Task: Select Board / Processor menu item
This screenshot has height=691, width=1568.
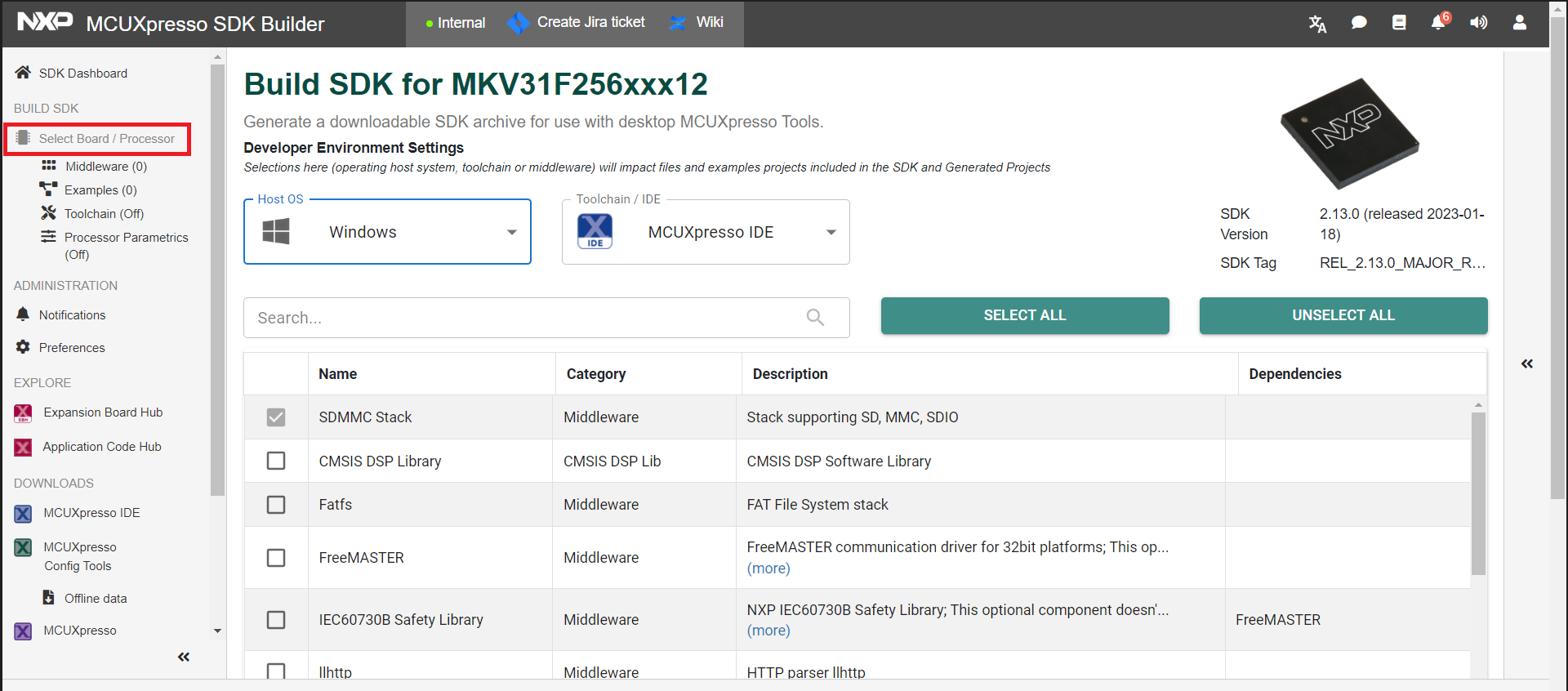Action: pyautogui.click(x=97, y=139)
